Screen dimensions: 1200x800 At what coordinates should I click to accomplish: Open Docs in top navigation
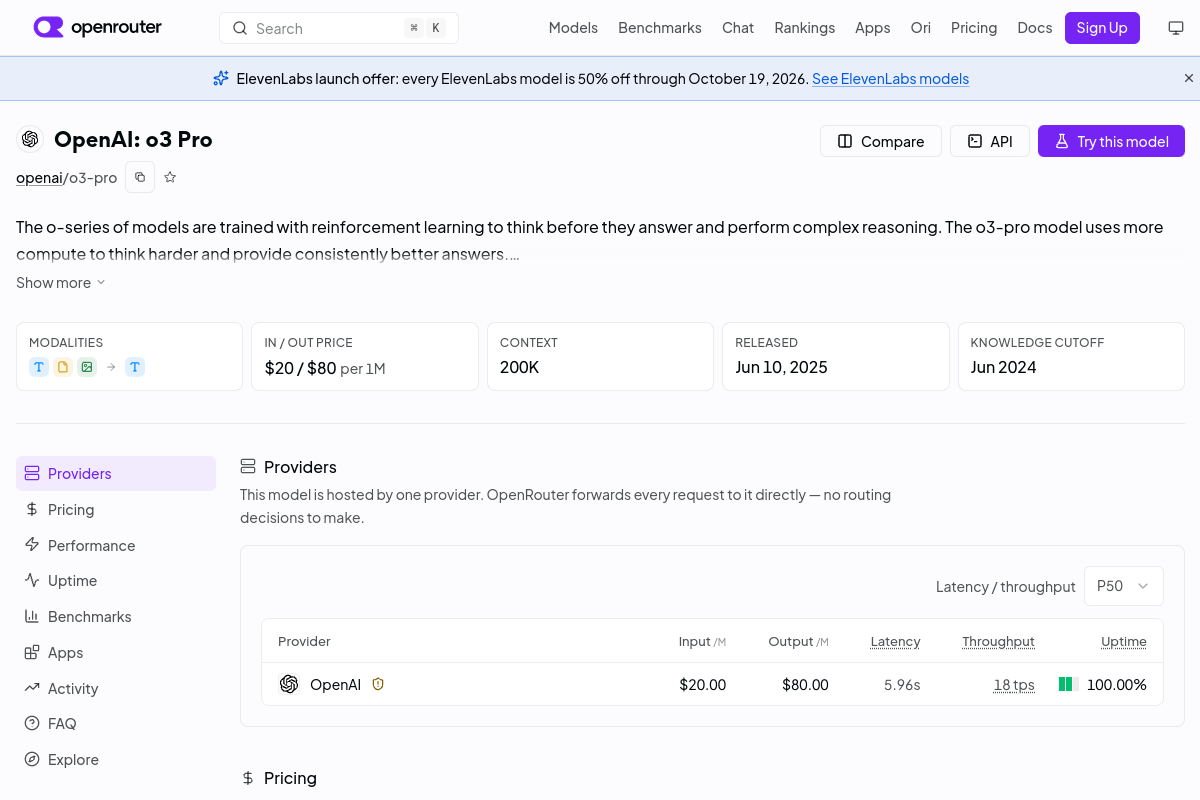click(1034, 28)
